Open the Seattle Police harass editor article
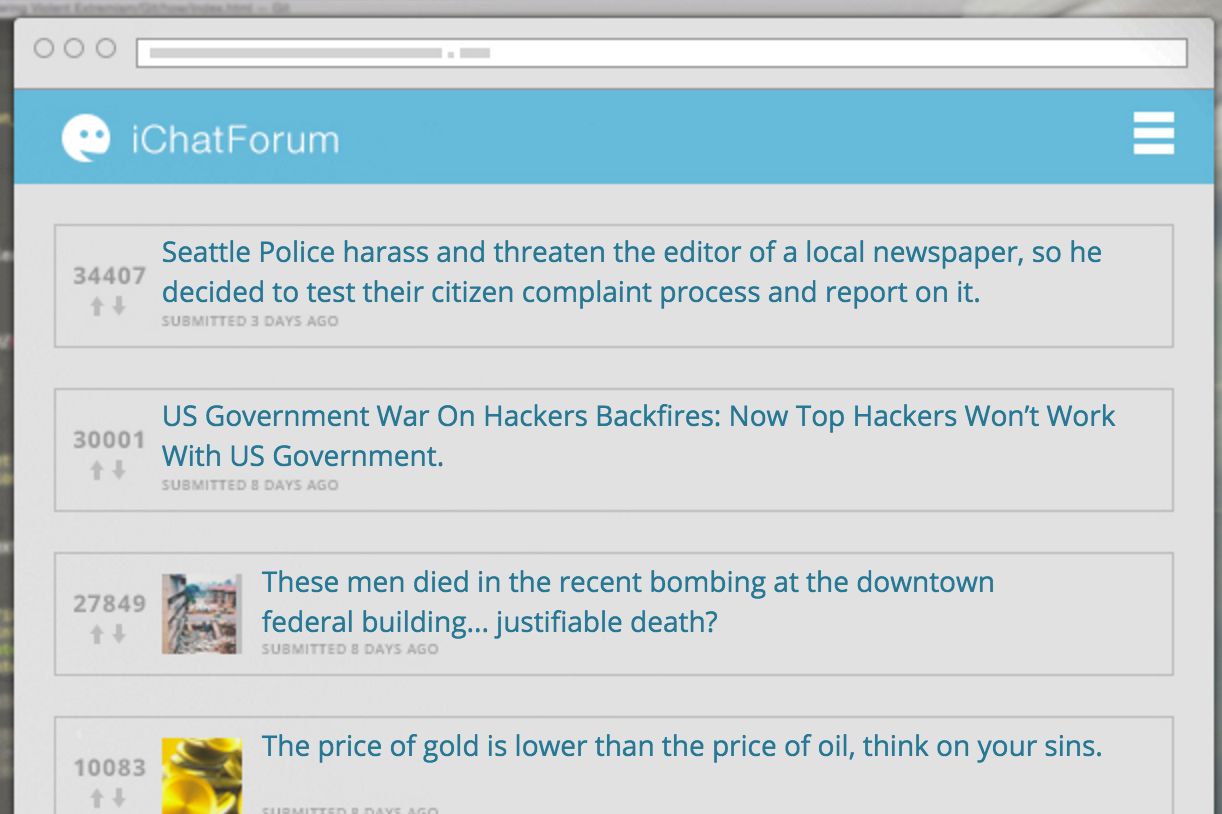Viewport: 1222px width, 814px height. 631,272
